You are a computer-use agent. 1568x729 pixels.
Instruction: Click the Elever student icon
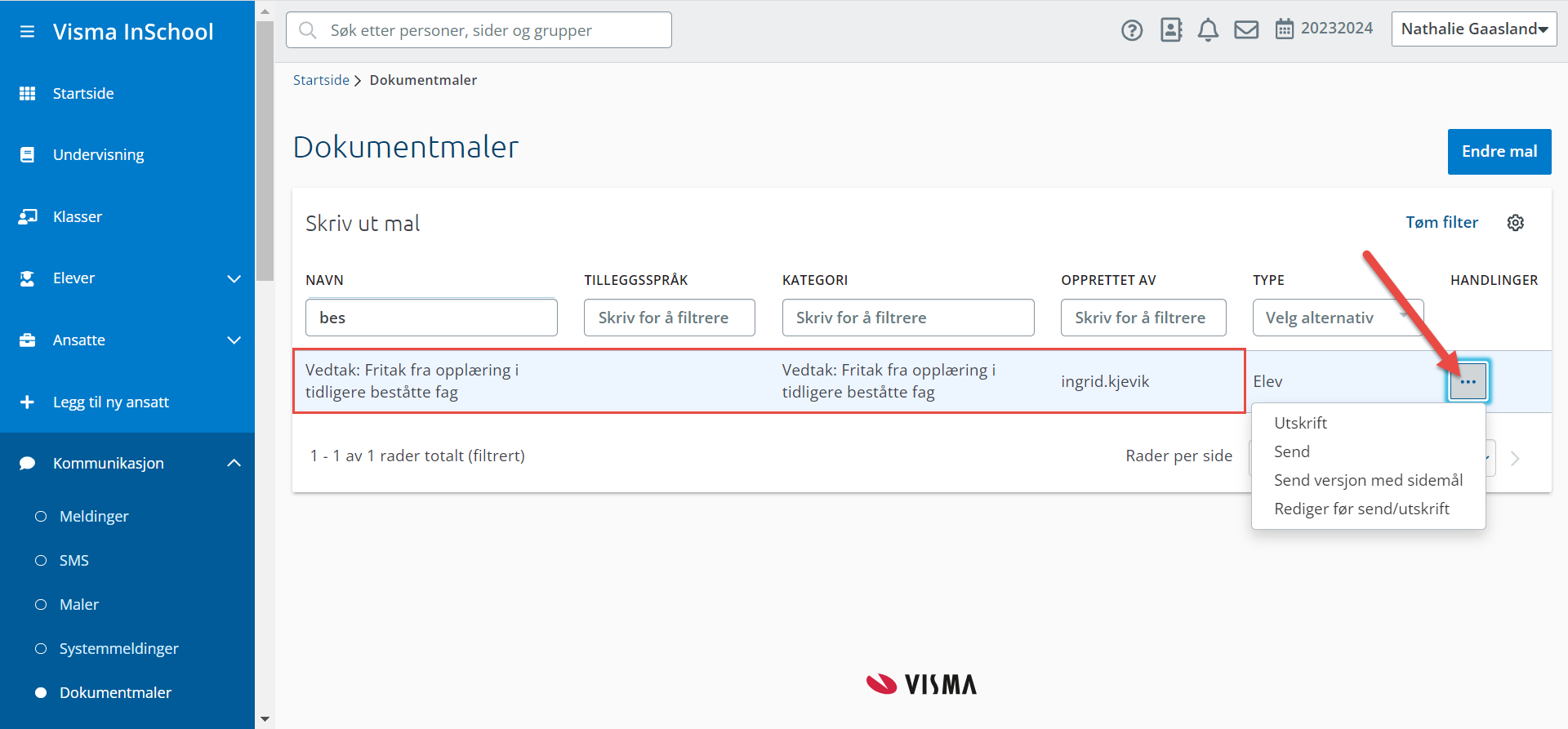[x=27, y=278]
